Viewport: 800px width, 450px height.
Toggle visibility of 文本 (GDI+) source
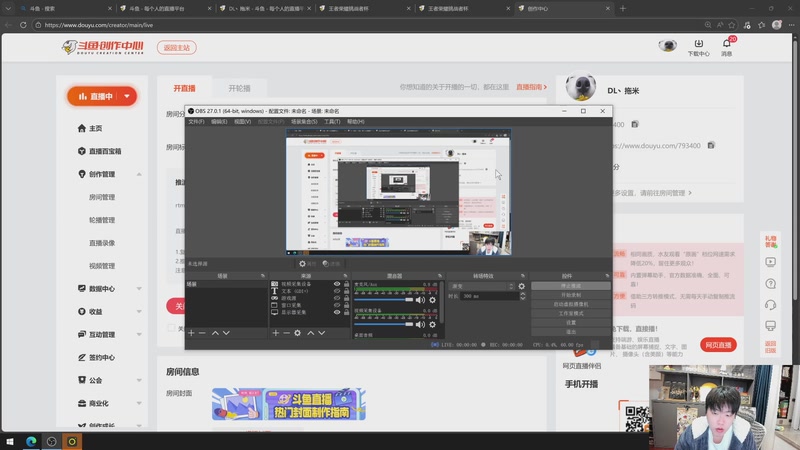[x=337, y=291]
